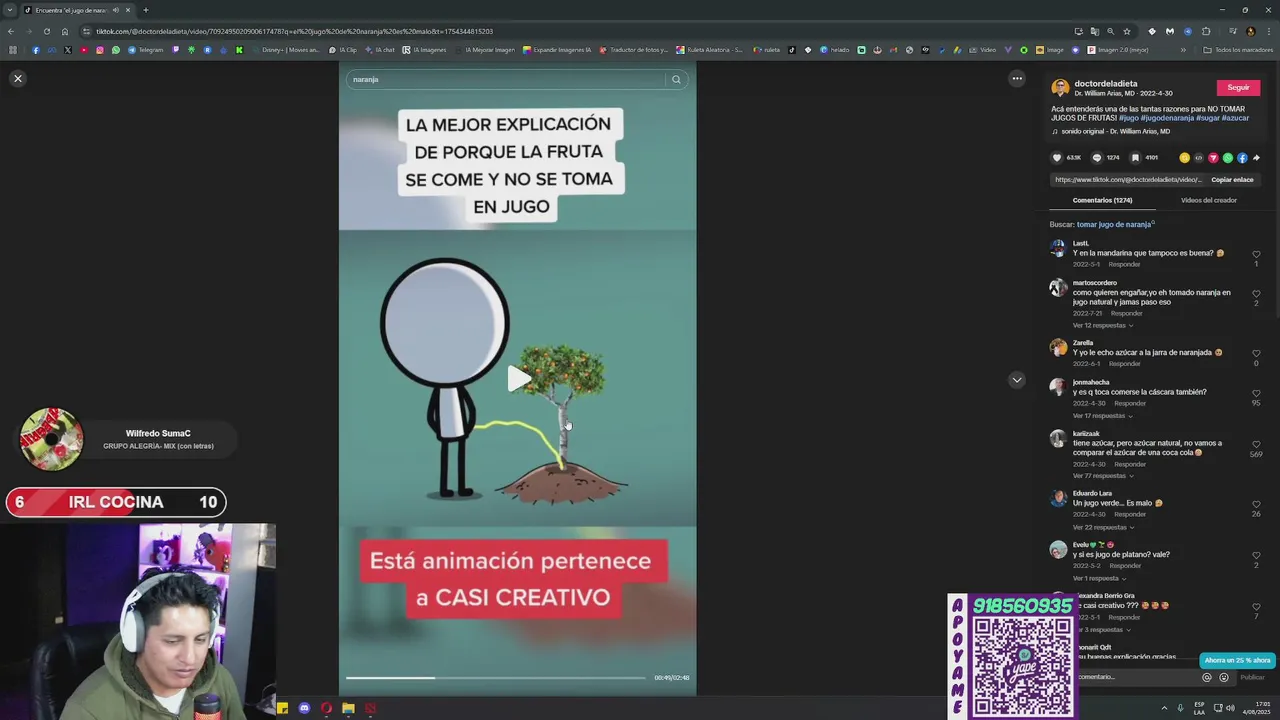Image resolution: width=1280 pixels, height=720 pixels.
Task: Like Evelu's comment about jugo de platano
Action: (x=1256, y=555)
